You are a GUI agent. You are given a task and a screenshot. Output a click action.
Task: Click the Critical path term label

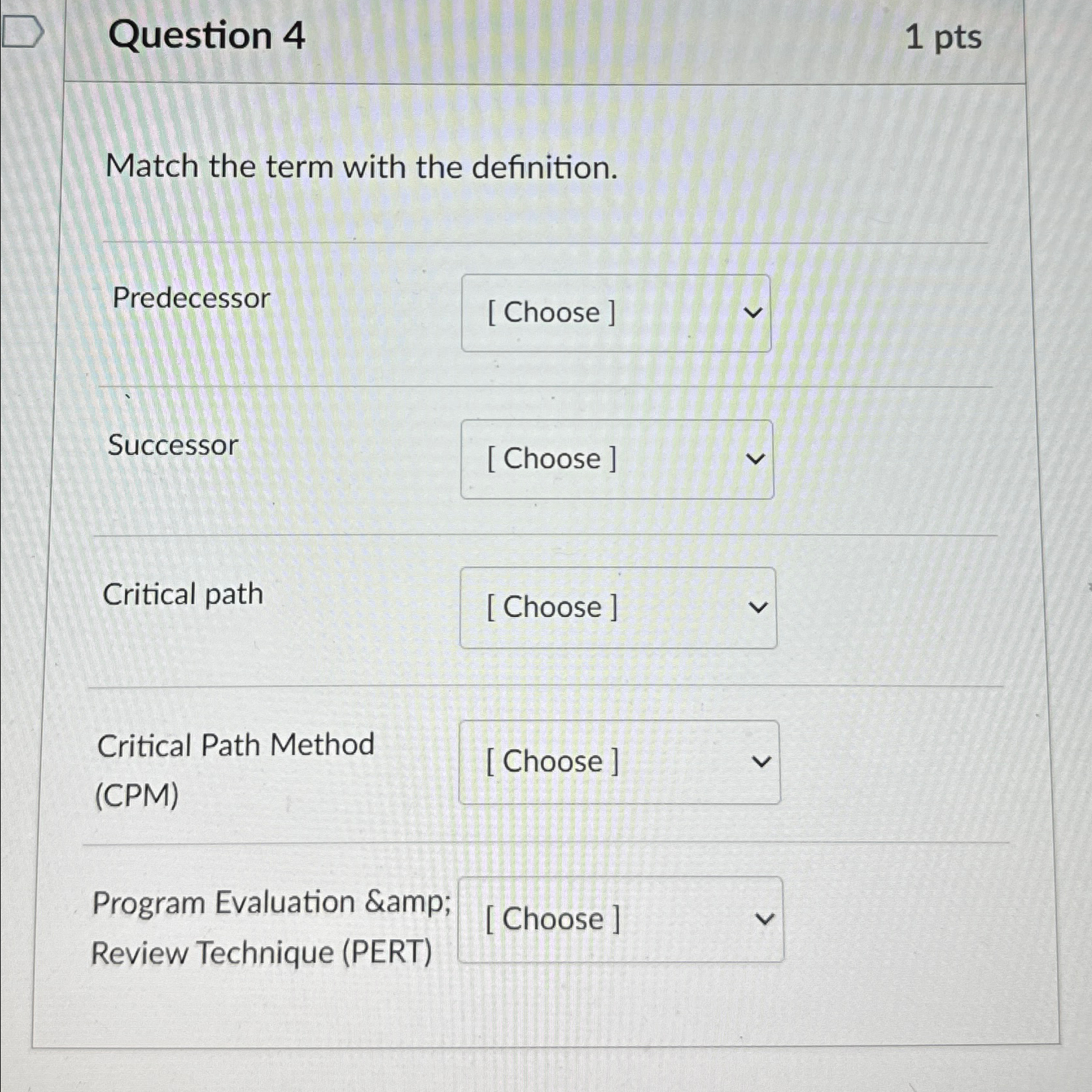coord(183,595)
